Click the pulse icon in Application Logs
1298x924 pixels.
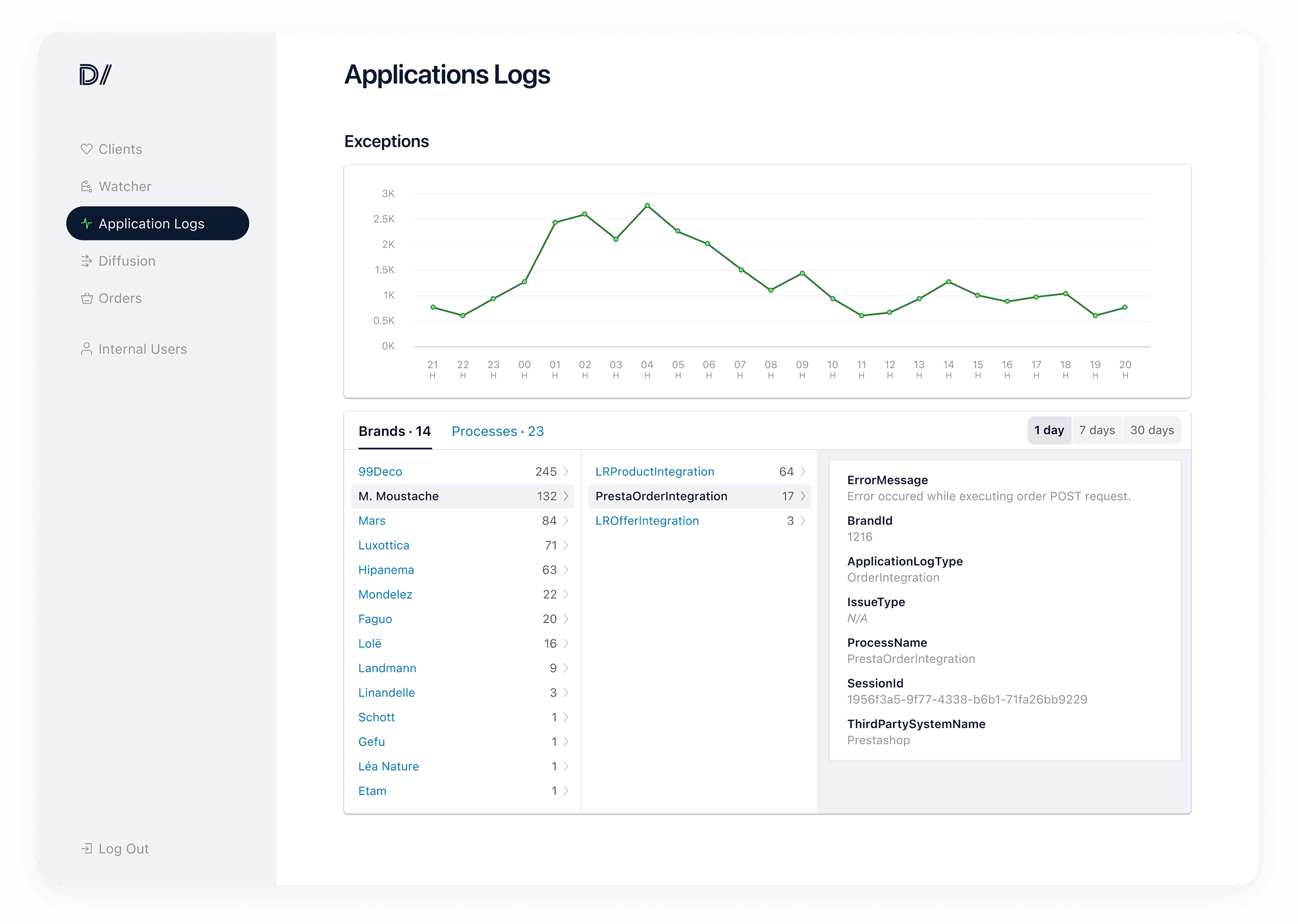coord(87,224)
